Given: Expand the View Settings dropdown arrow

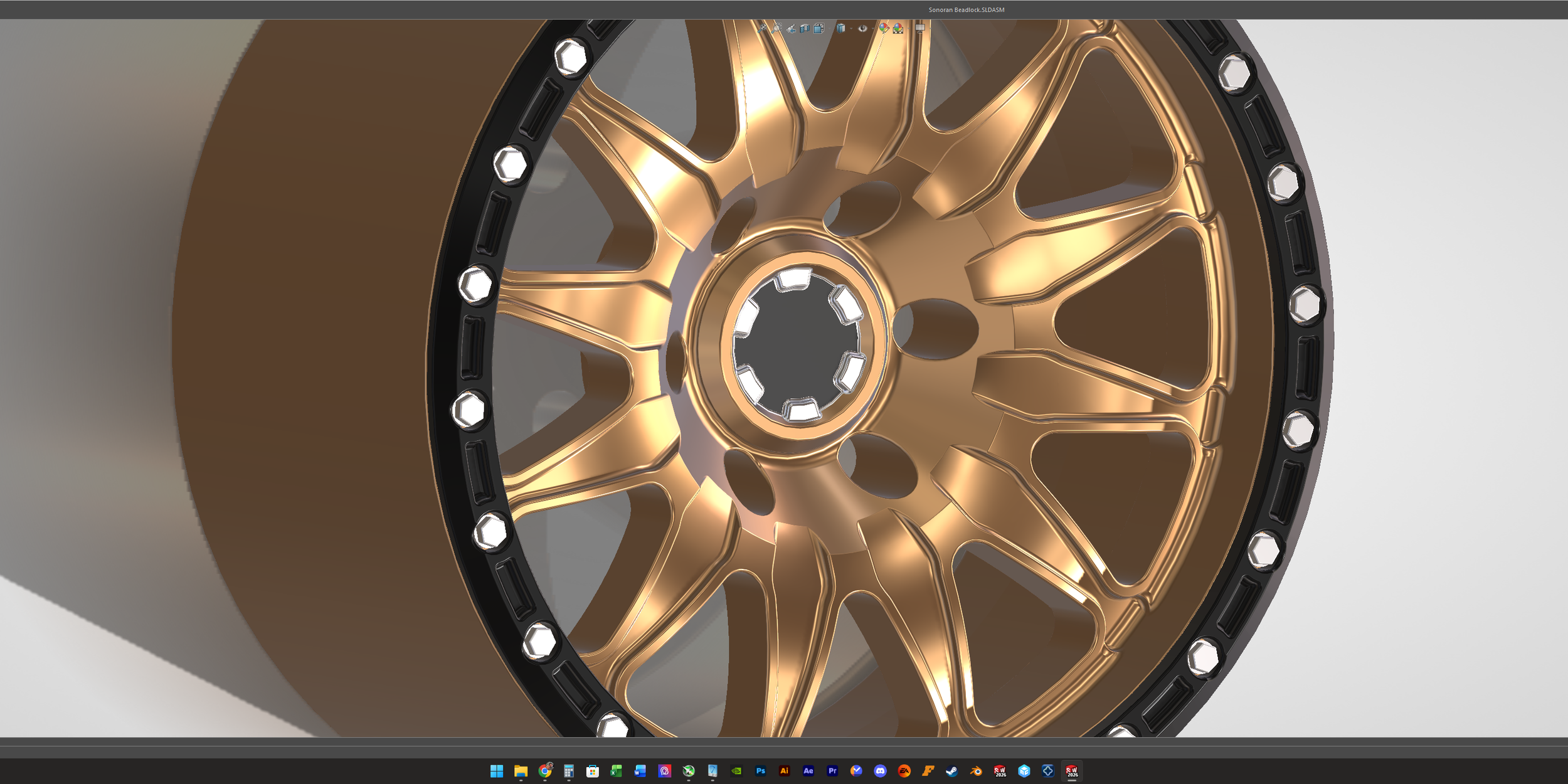Looking at the screenshot, I should click(x=930, y=28).
